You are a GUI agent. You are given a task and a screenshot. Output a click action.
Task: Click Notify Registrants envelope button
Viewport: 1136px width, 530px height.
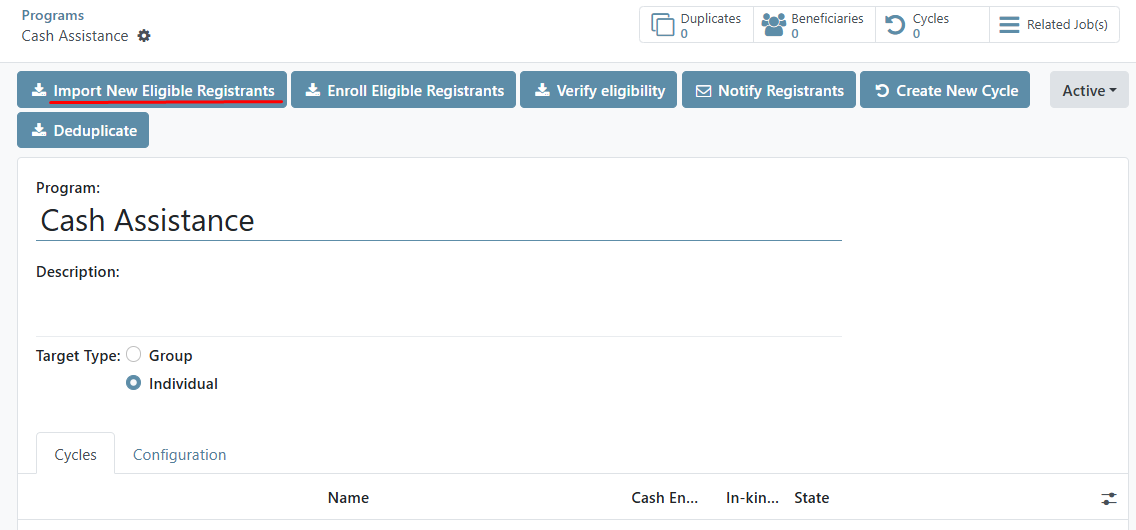click(768, 90)
